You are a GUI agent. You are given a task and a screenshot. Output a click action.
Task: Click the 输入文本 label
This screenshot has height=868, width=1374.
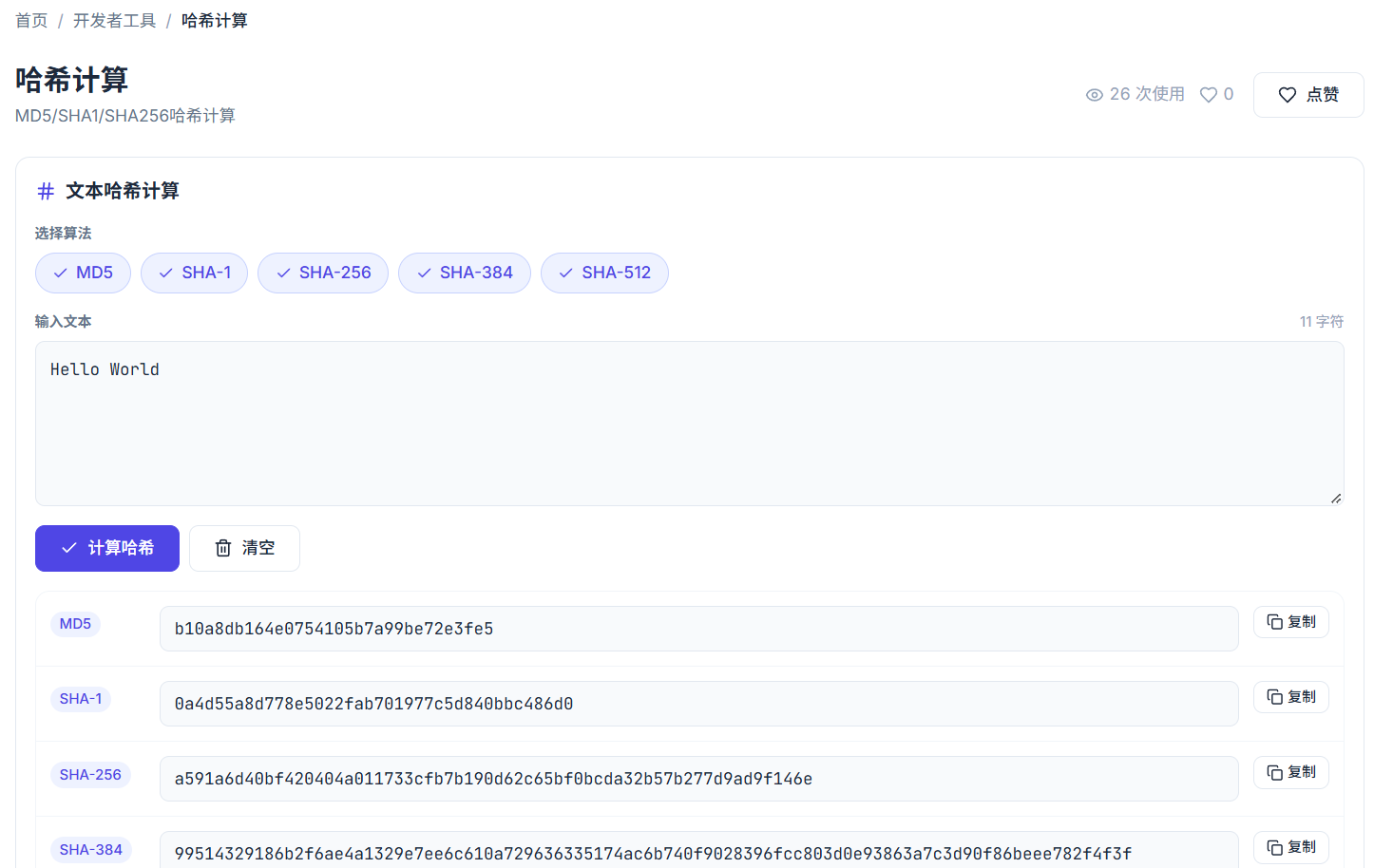63,322
